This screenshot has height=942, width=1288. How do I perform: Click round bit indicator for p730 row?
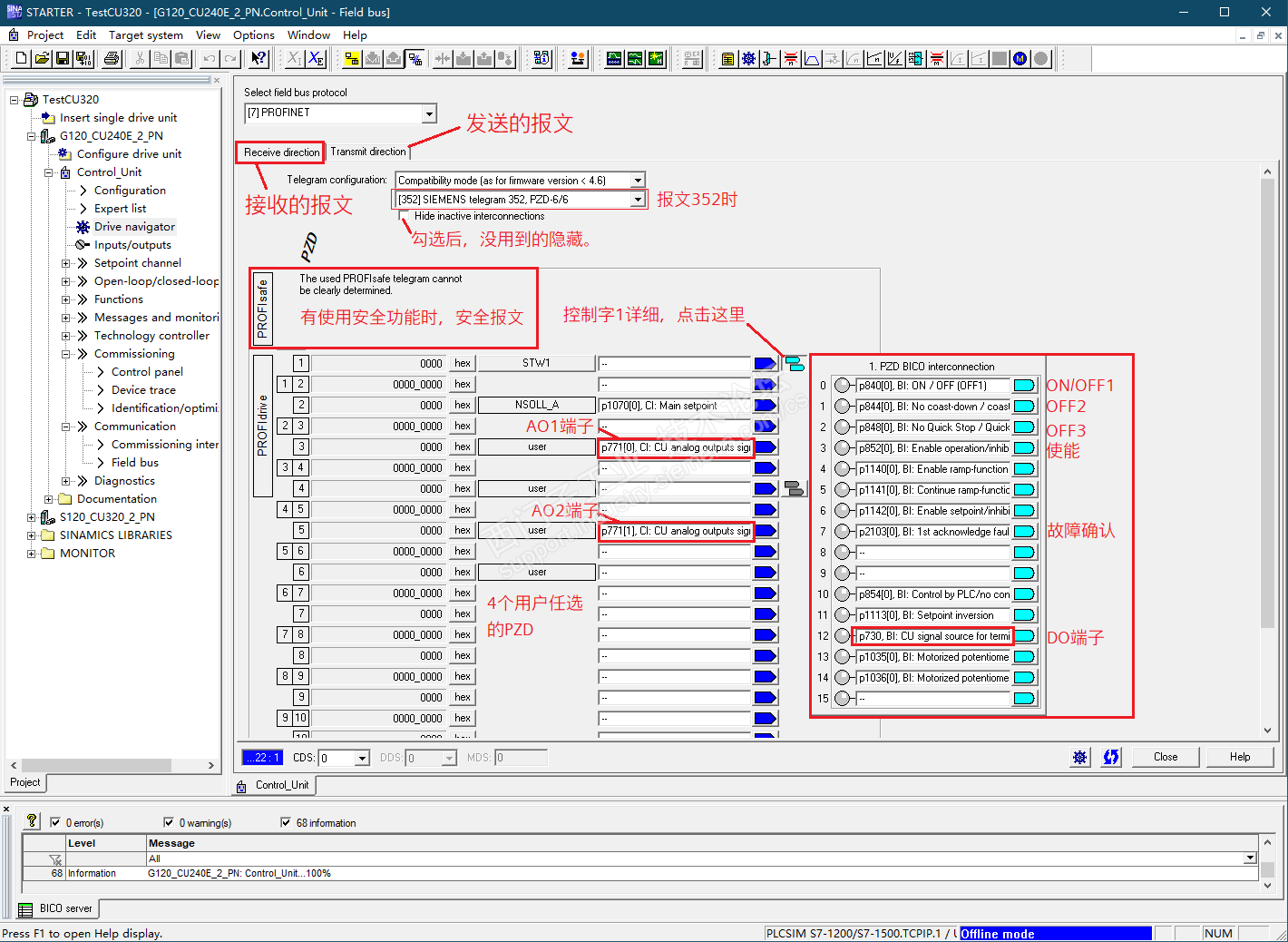pos(843,636)
